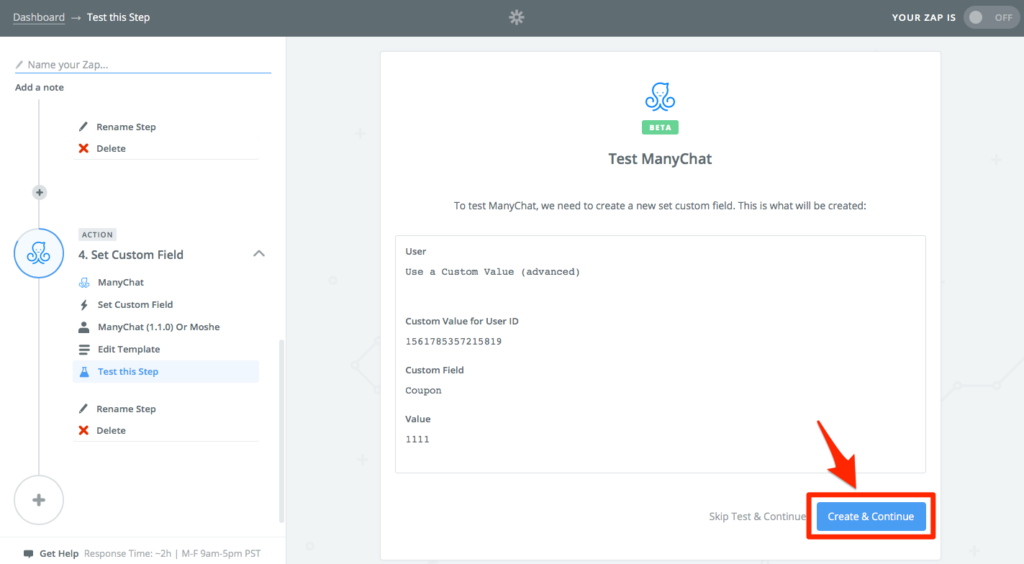Click pencil icon beside upper Rename Step
This screenshot has width=1024, height=564.
coord(83,127)
